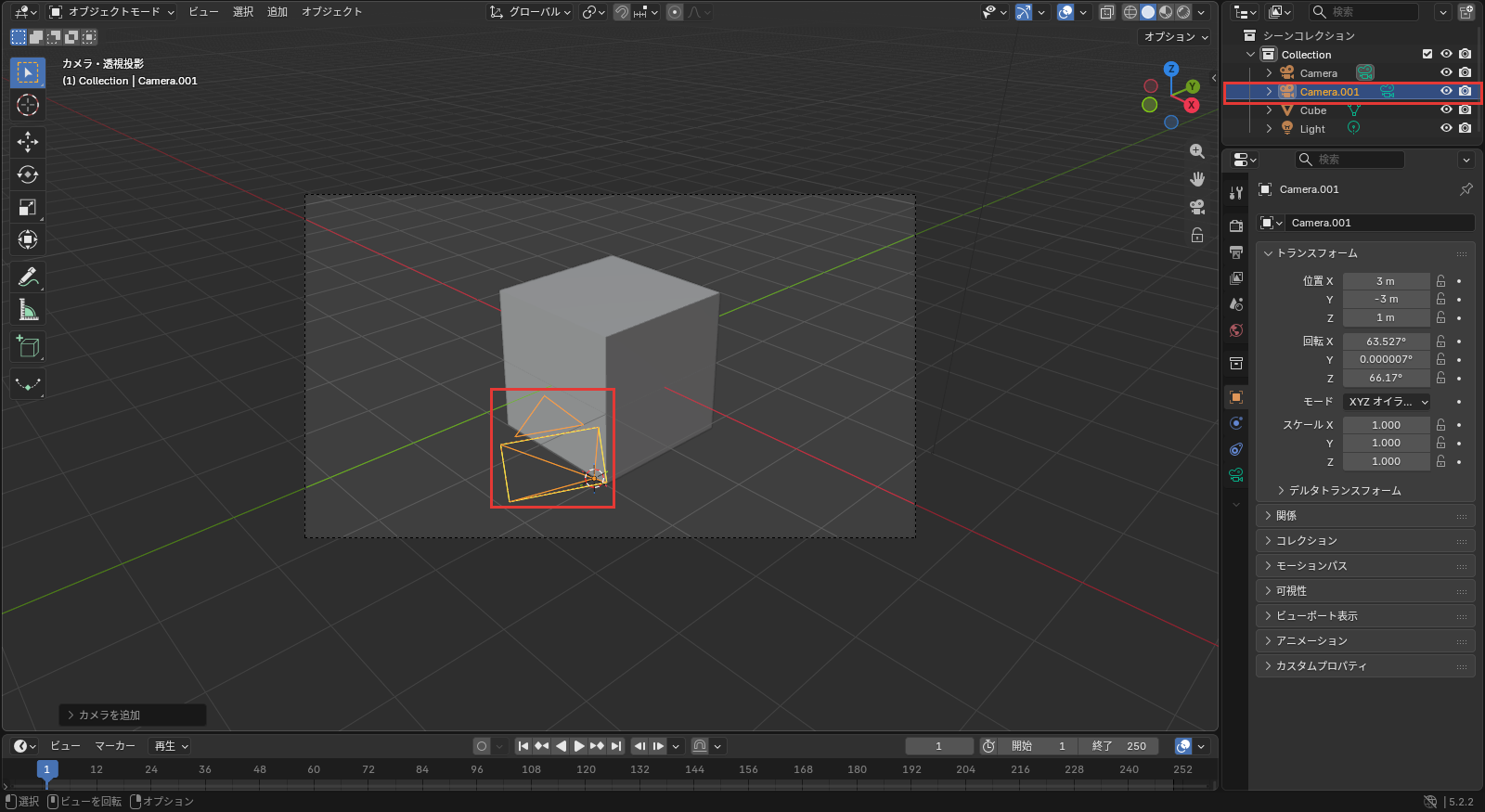The width and height of the screenshot is (1485, 812).
Task: Play the animation forward
Action: (579, 746)
